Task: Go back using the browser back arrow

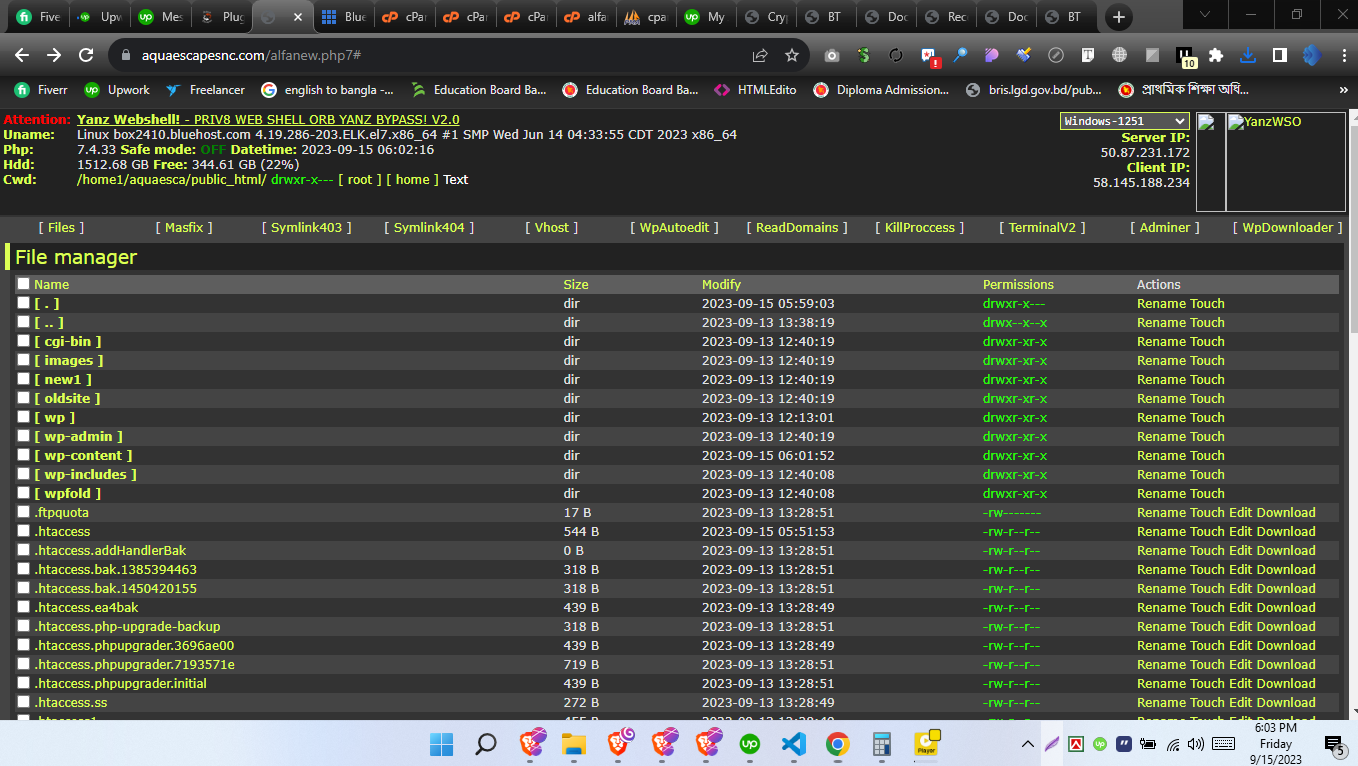Action: [22, 55]
